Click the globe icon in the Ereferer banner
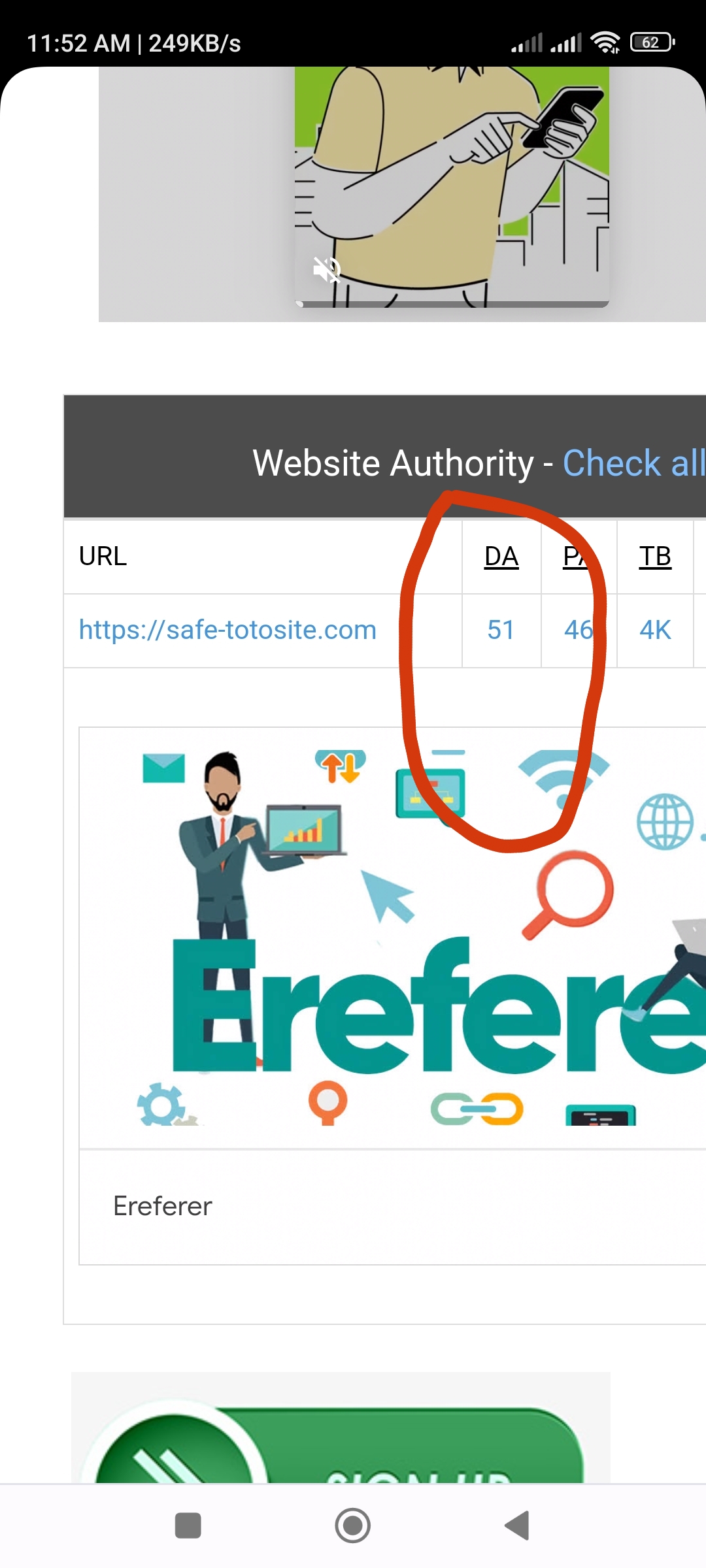706x1568 pixels. (665, 821)
